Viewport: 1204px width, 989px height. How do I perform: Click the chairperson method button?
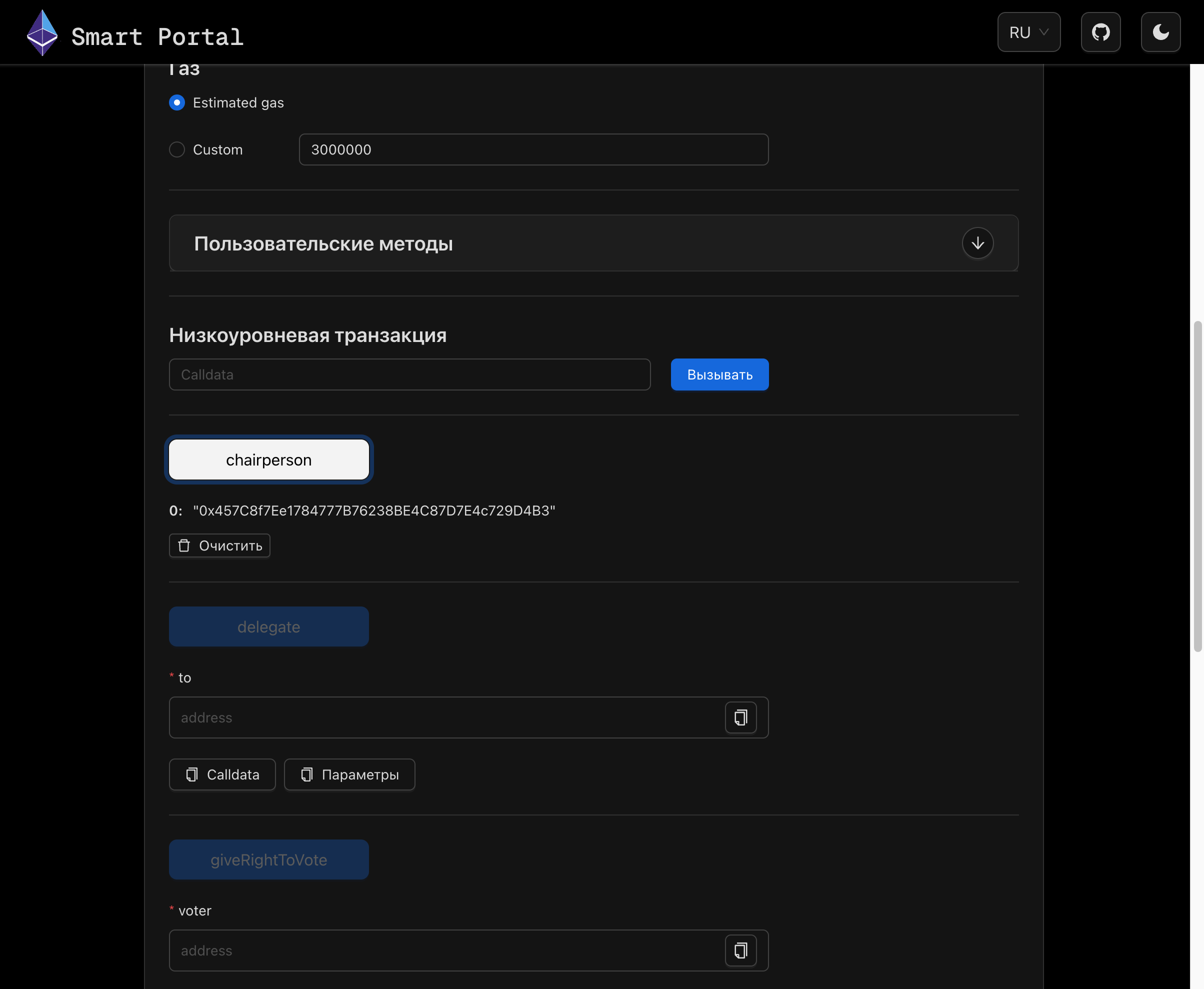coord(268,458)
